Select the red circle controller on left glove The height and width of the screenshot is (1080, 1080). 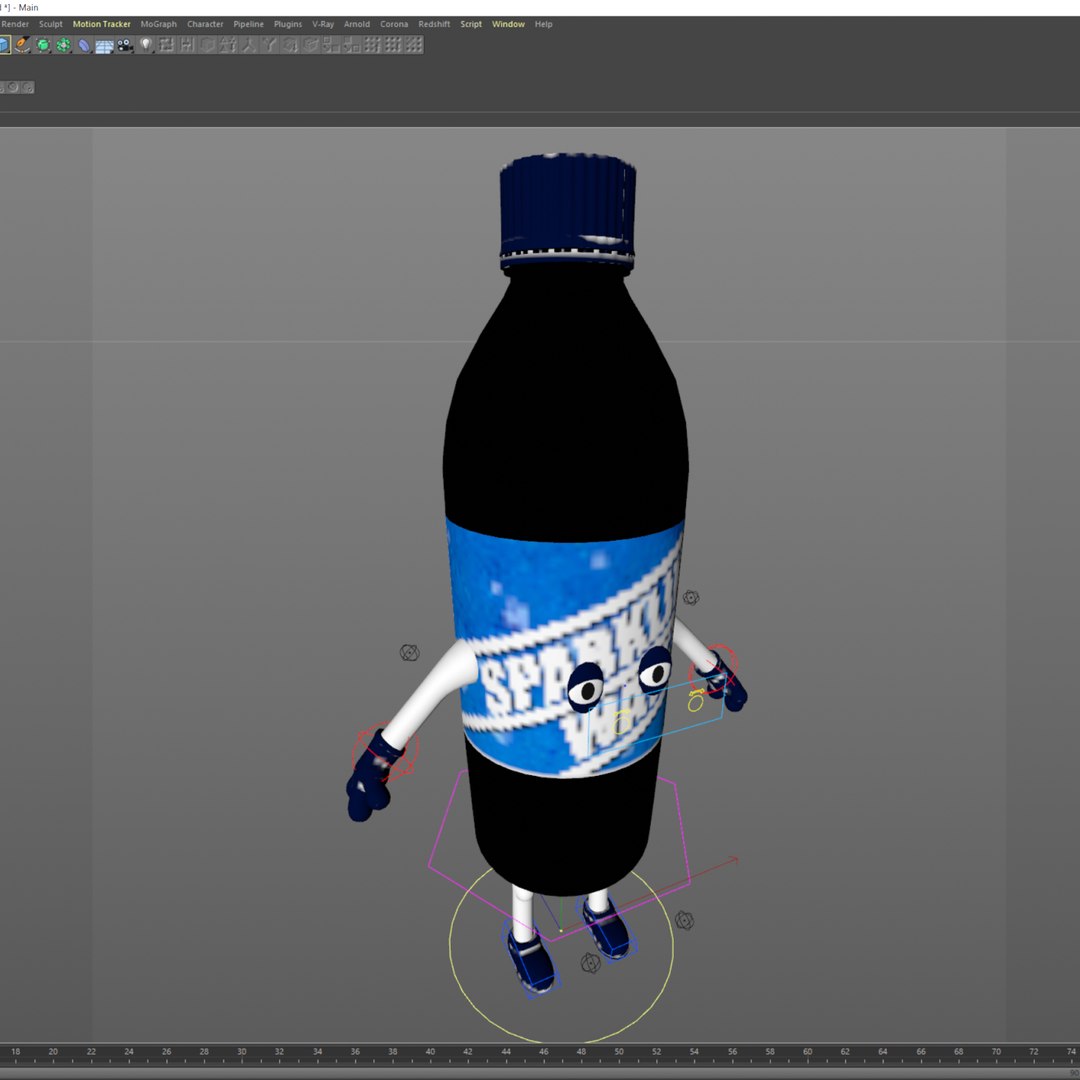coord(384,751)
